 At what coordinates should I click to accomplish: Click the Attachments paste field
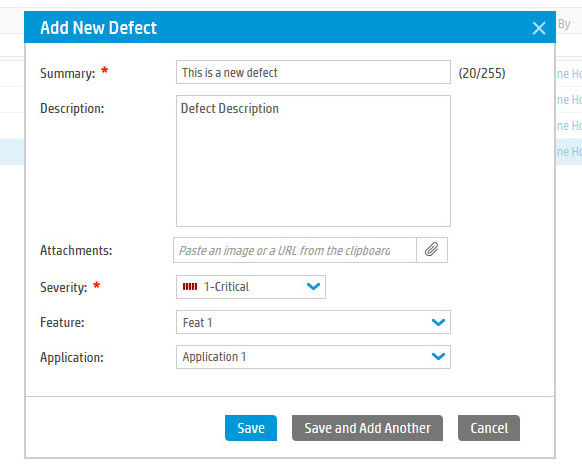coord(295,250)
